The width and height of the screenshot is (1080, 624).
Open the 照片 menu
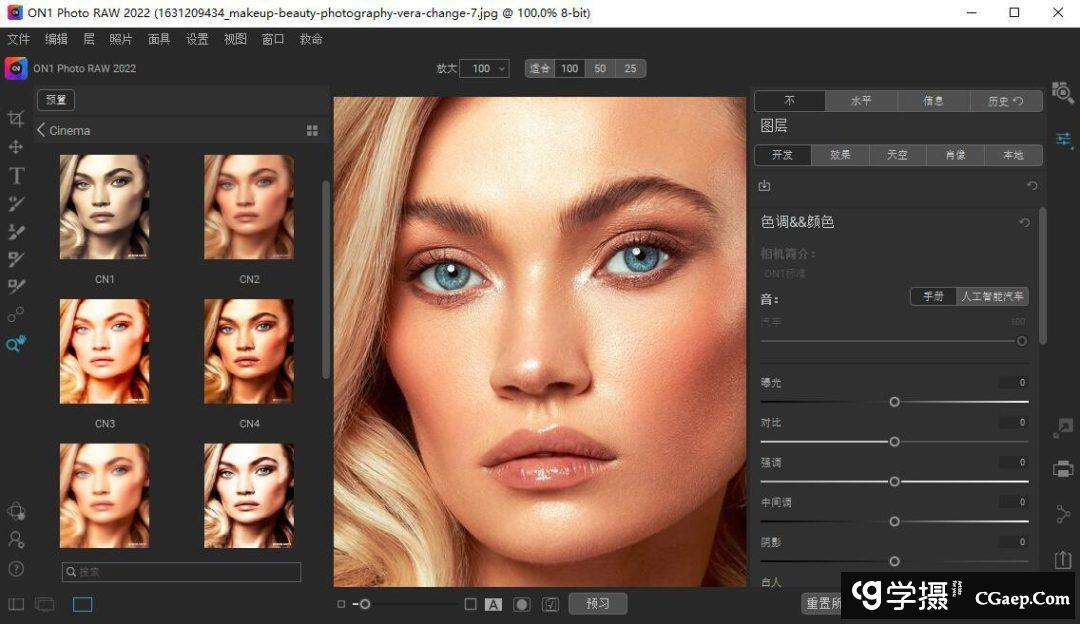point(120,39)
